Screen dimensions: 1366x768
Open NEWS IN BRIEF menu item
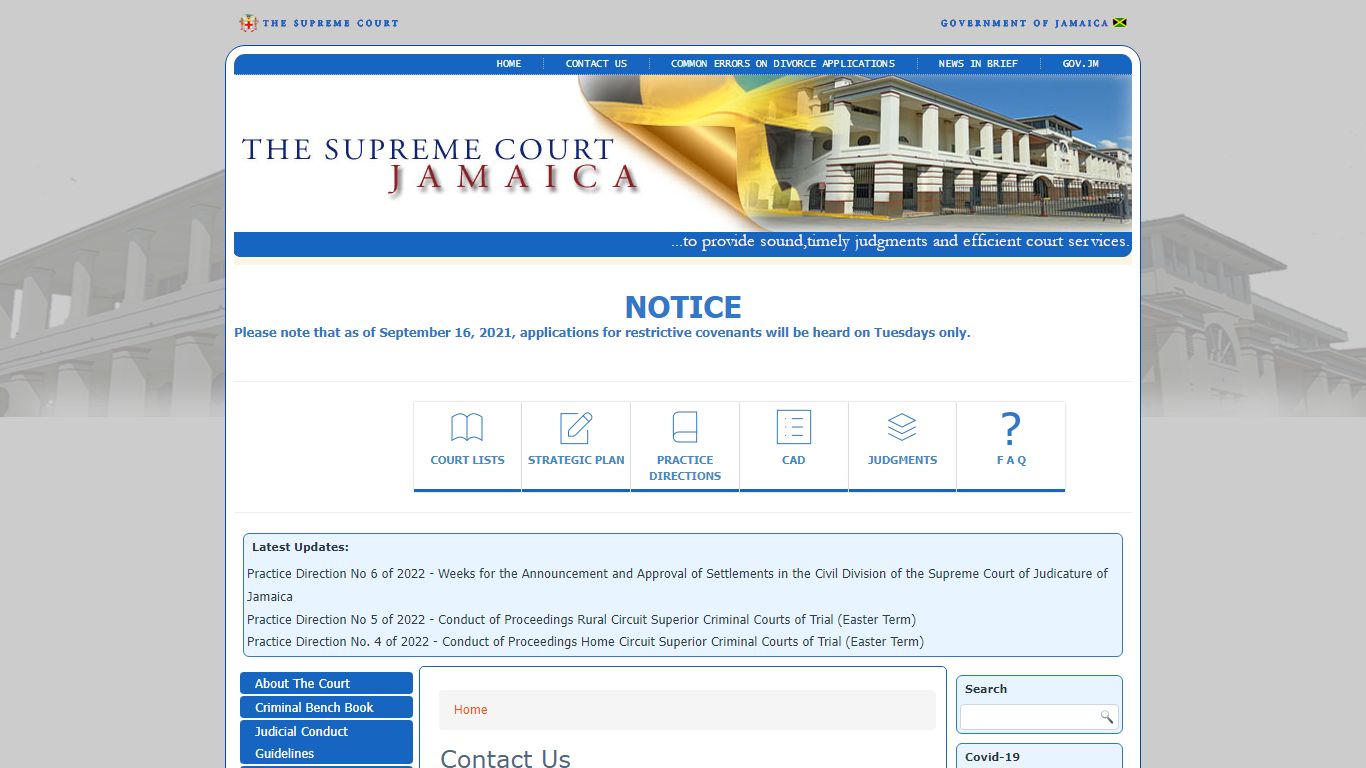tap(978, 63)
